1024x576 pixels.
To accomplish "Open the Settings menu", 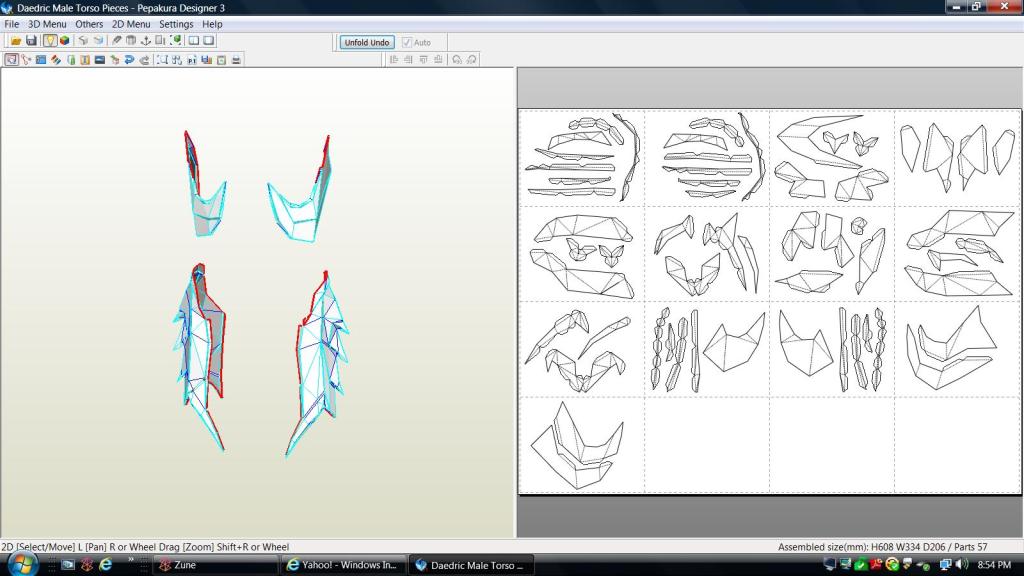I will point(176,24).
